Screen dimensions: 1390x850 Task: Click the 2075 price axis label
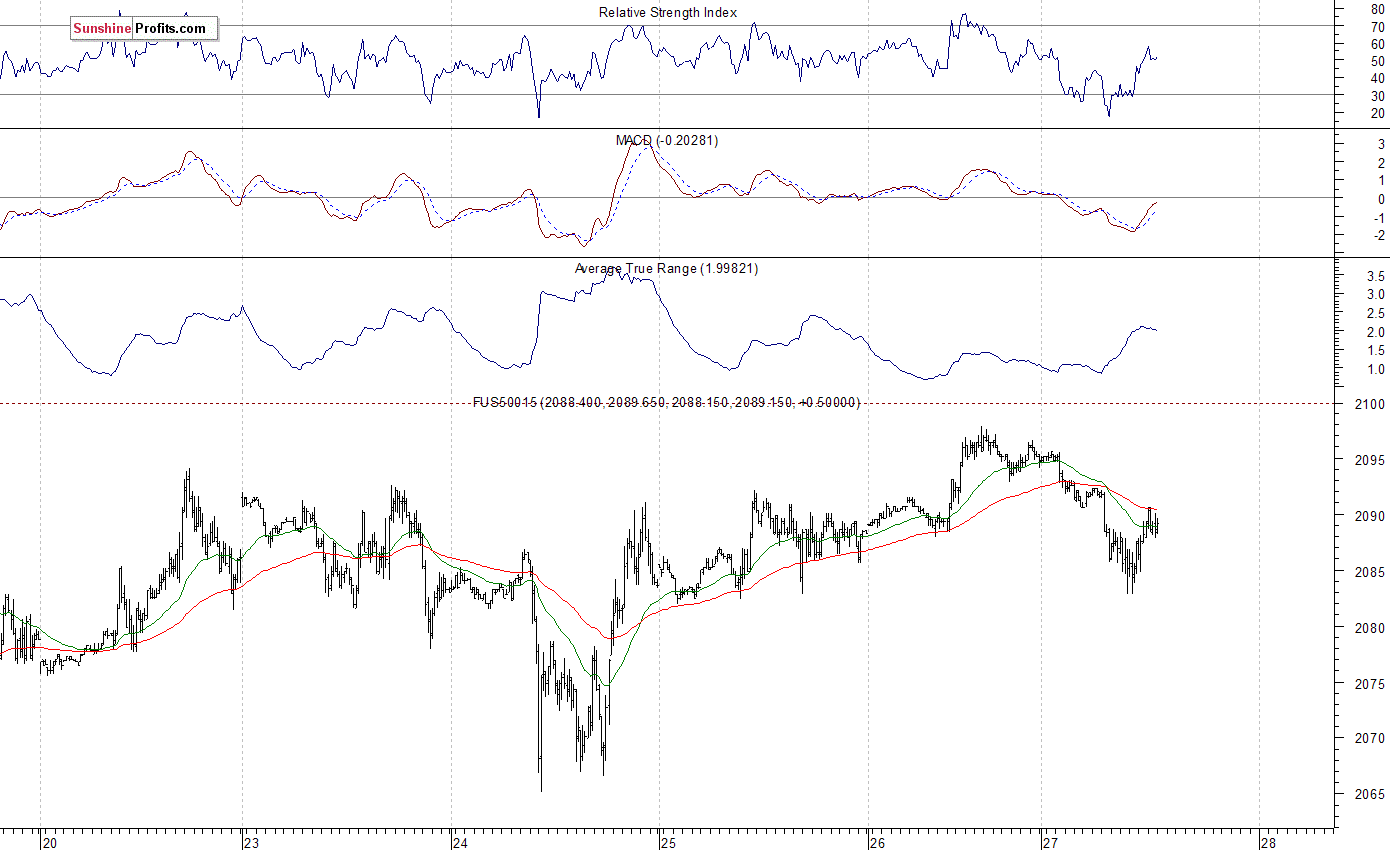pyautogui.click(x=1370, y=684)
